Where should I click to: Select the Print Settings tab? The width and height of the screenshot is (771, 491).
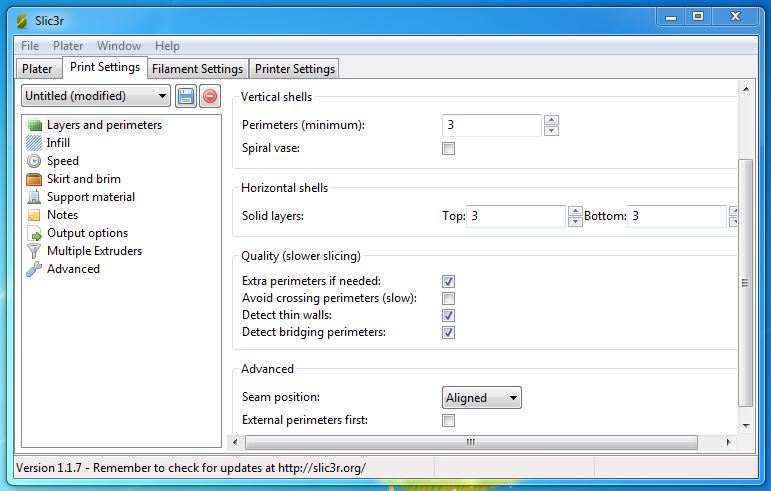coord(105,67)
